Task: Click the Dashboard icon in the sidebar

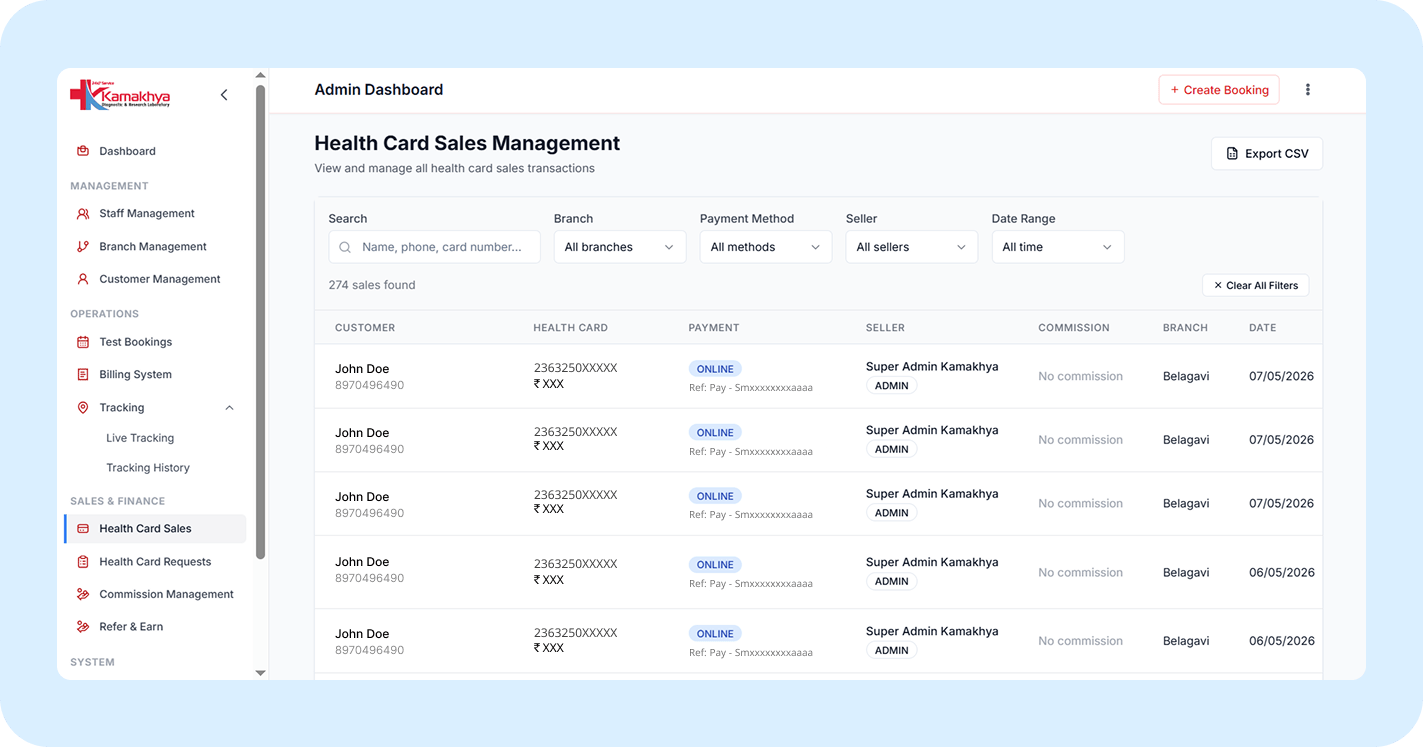Action: (83, 151)
